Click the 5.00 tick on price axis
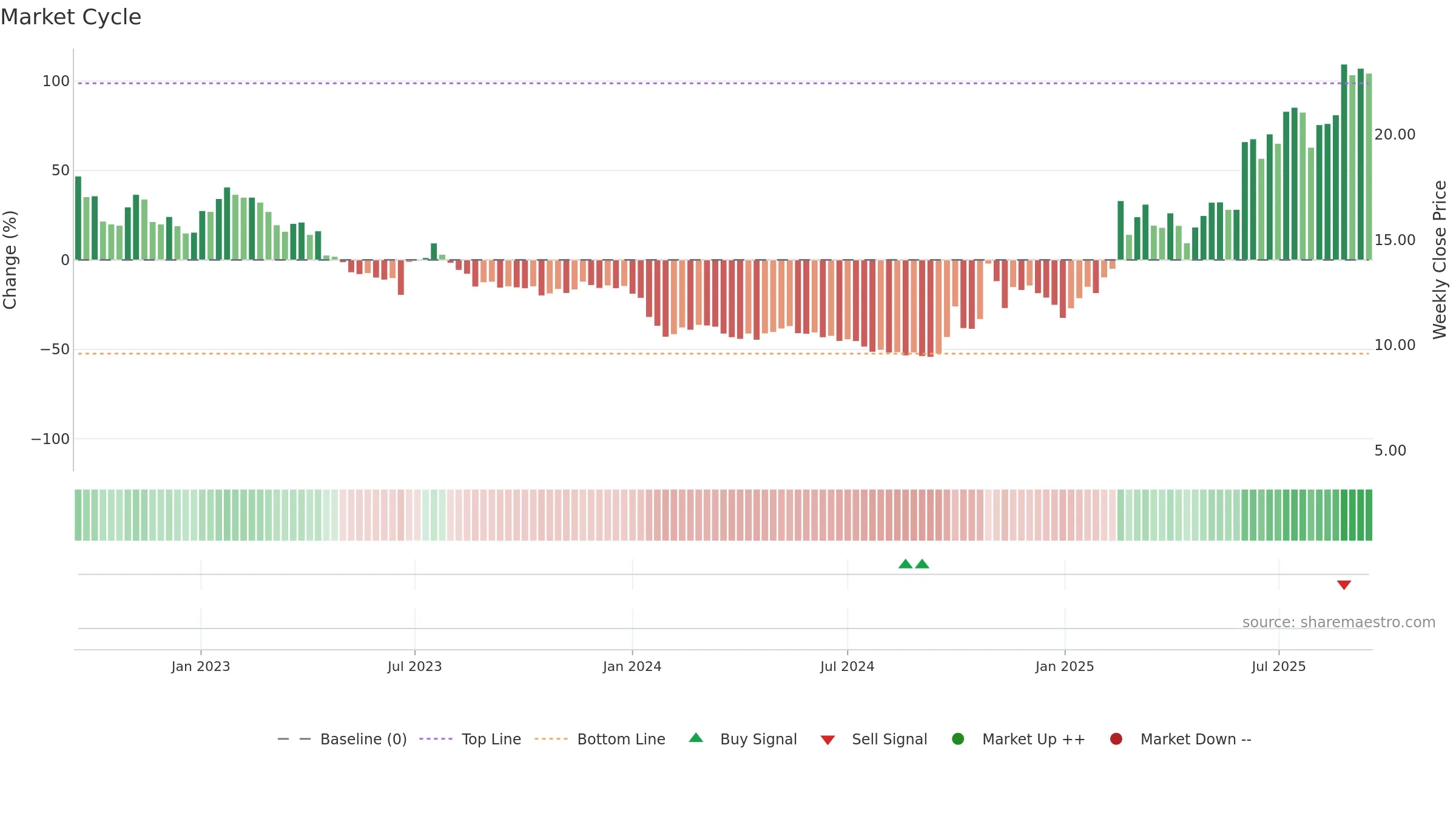The image size is (1456, 819). 1390,451
